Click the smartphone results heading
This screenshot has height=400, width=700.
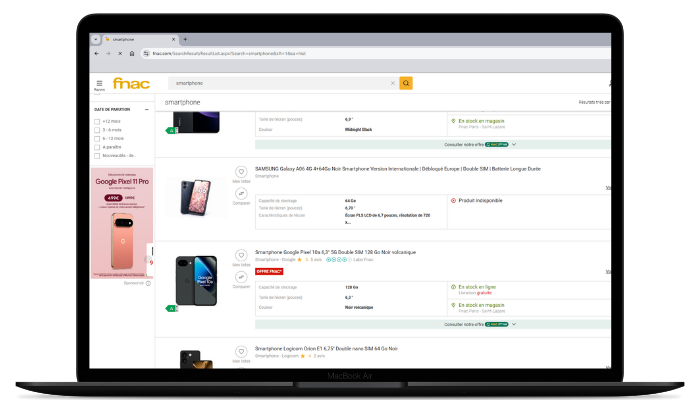[x=183, y=102]
